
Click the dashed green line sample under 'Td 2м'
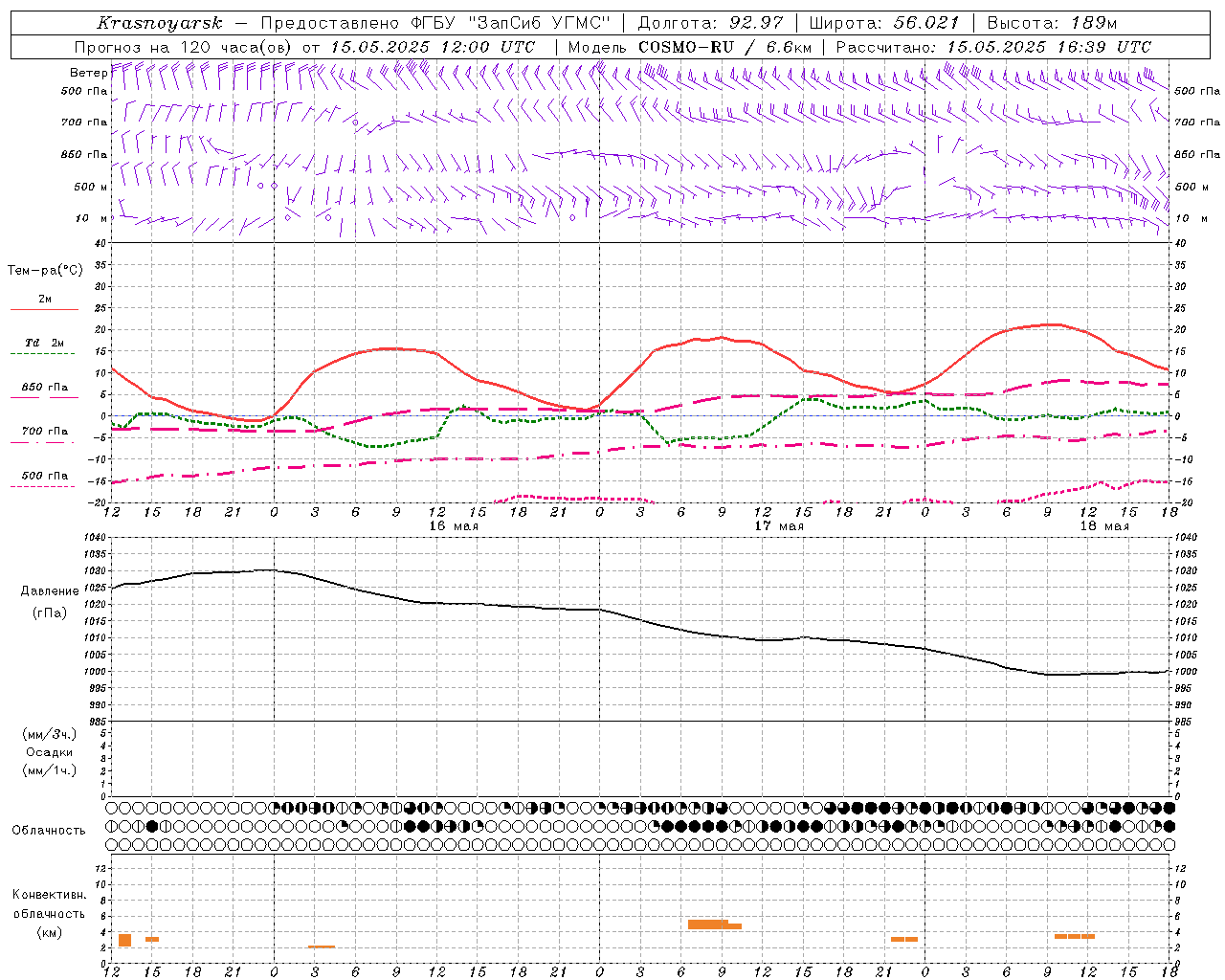click(44, 354)
